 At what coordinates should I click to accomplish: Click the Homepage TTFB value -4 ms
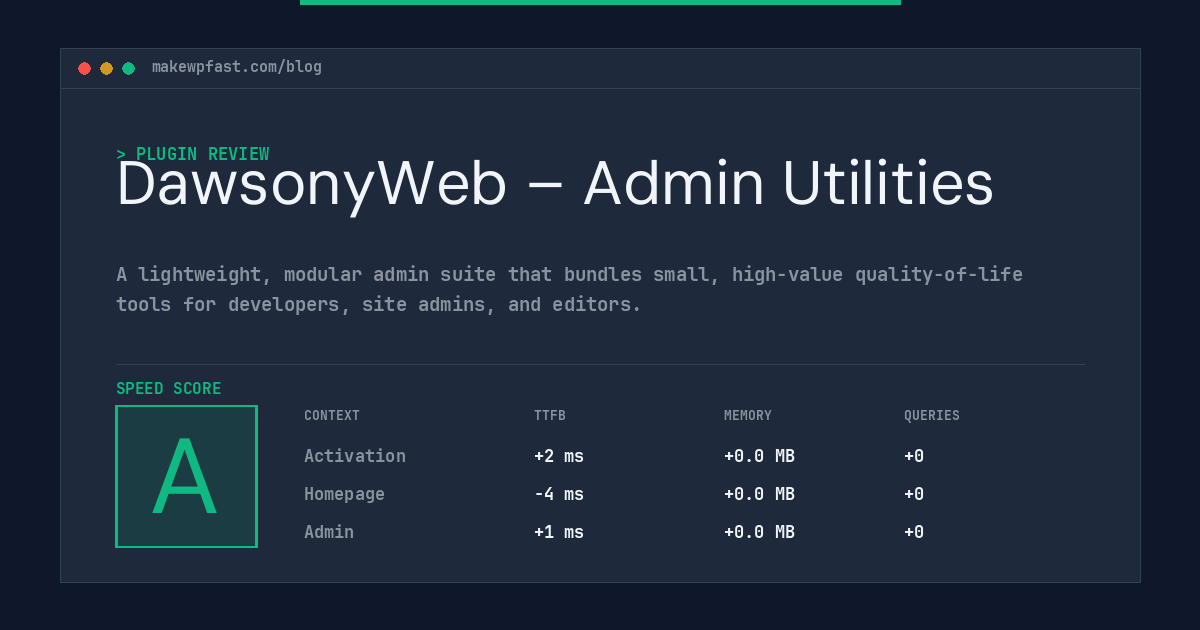point(559,494)
